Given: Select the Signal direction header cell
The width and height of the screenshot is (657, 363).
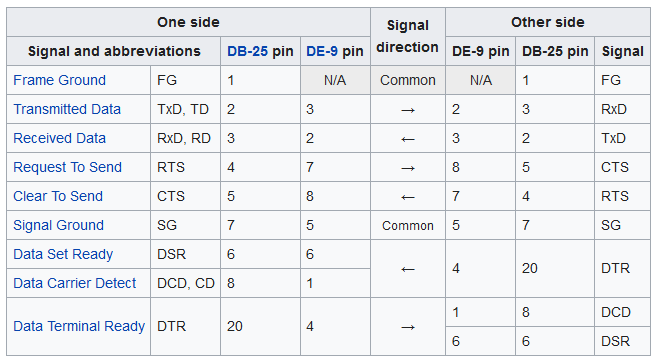Looking at the screenshot, I should 408,36.
